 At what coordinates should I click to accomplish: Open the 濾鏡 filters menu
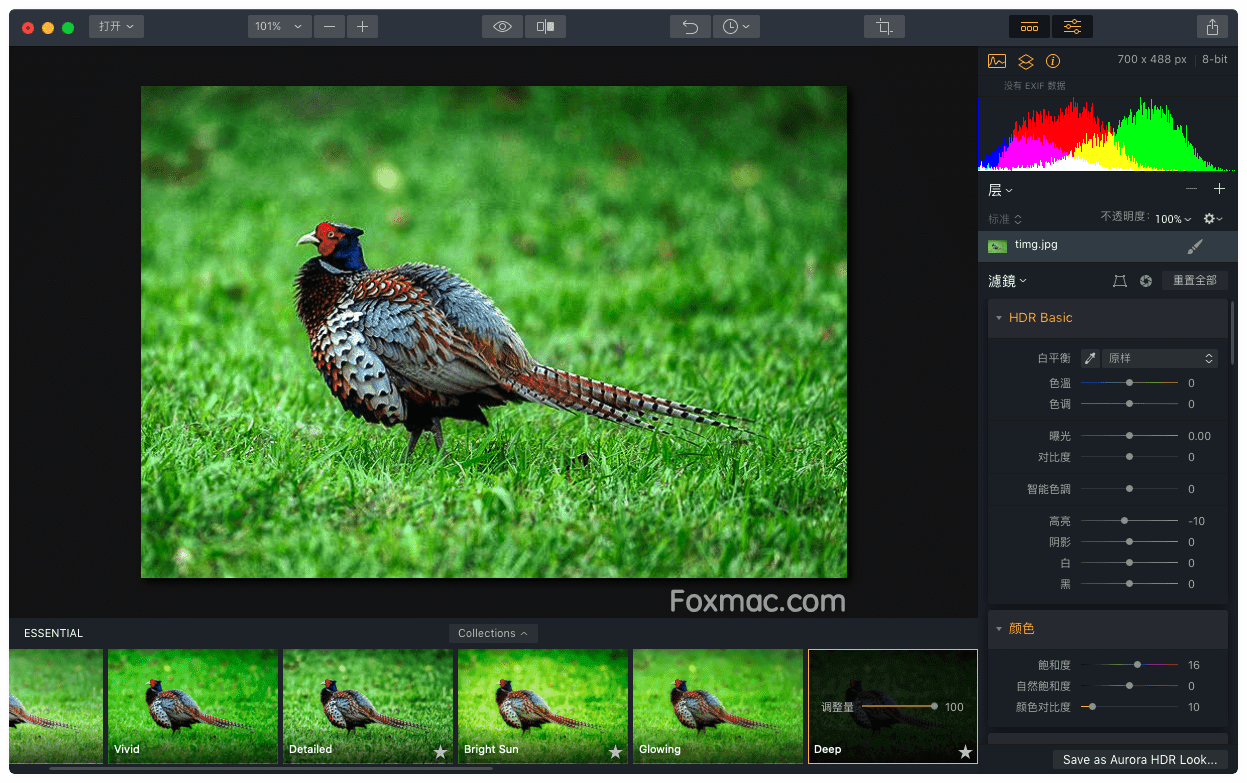[x=1007, y=281]
